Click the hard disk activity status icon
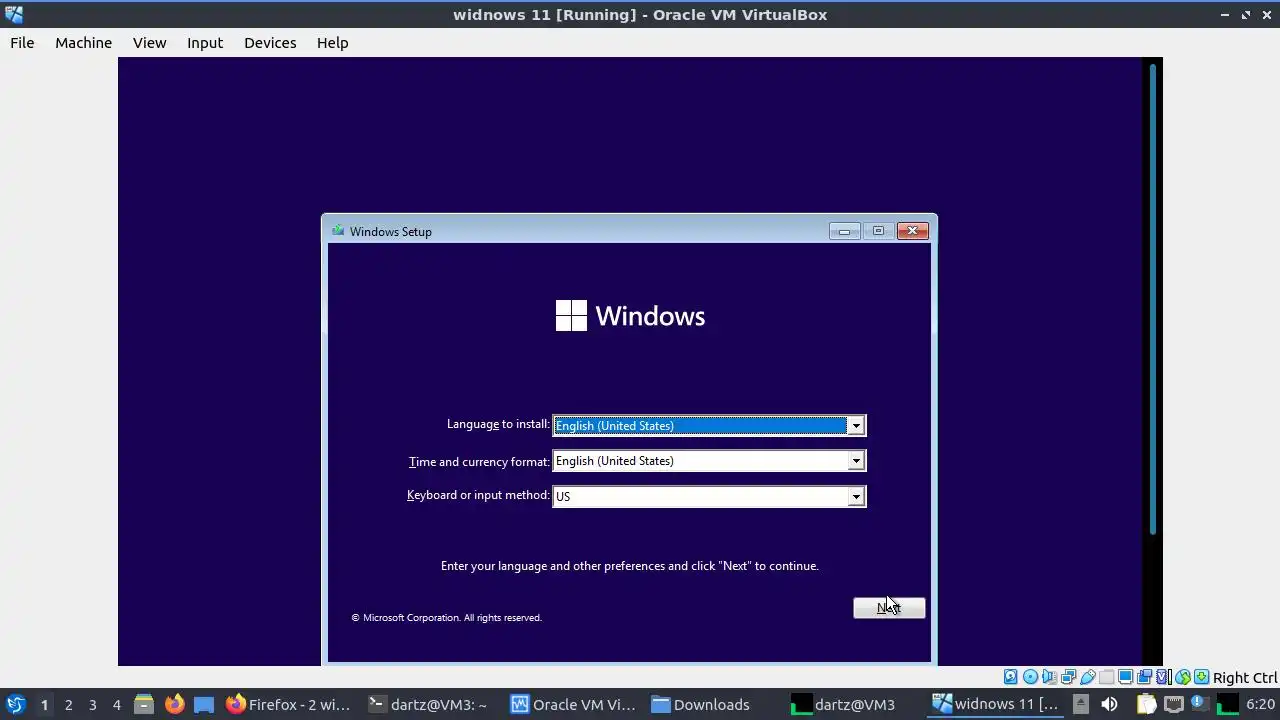1280x720 pixels. [x=1011, y=677]
